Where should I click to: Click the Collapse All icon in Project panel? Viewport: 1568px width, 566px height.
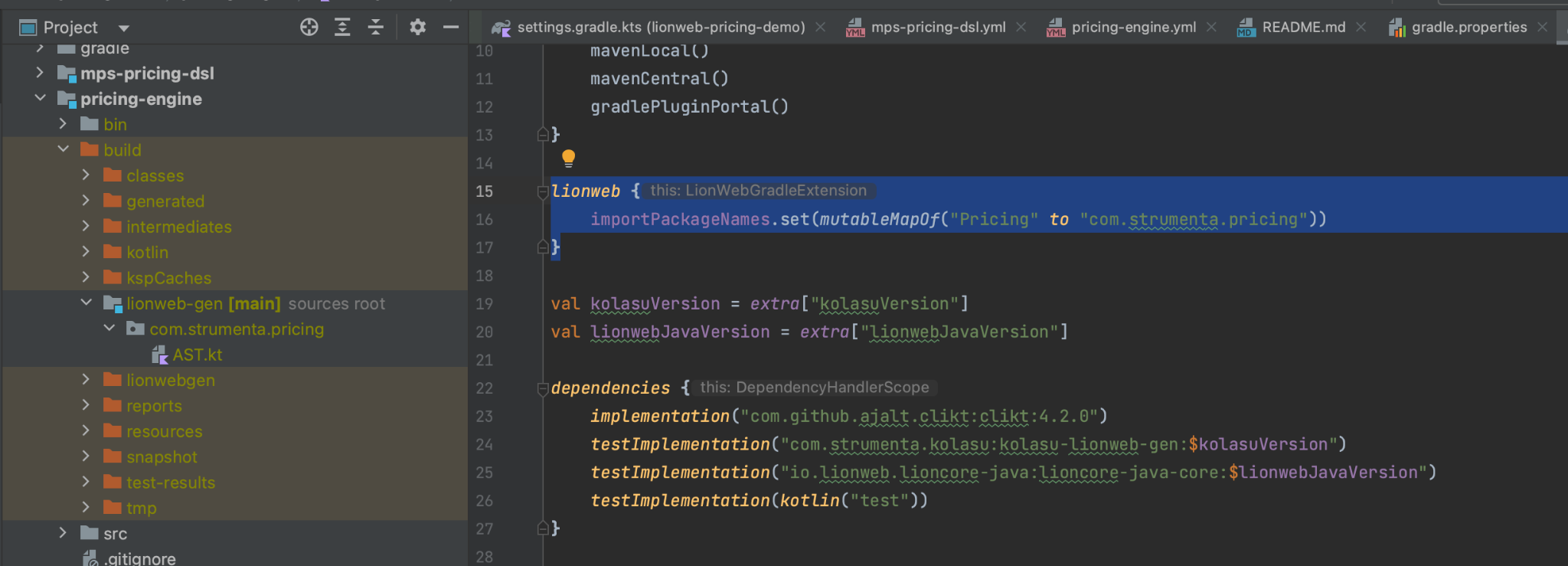point(376,28)
